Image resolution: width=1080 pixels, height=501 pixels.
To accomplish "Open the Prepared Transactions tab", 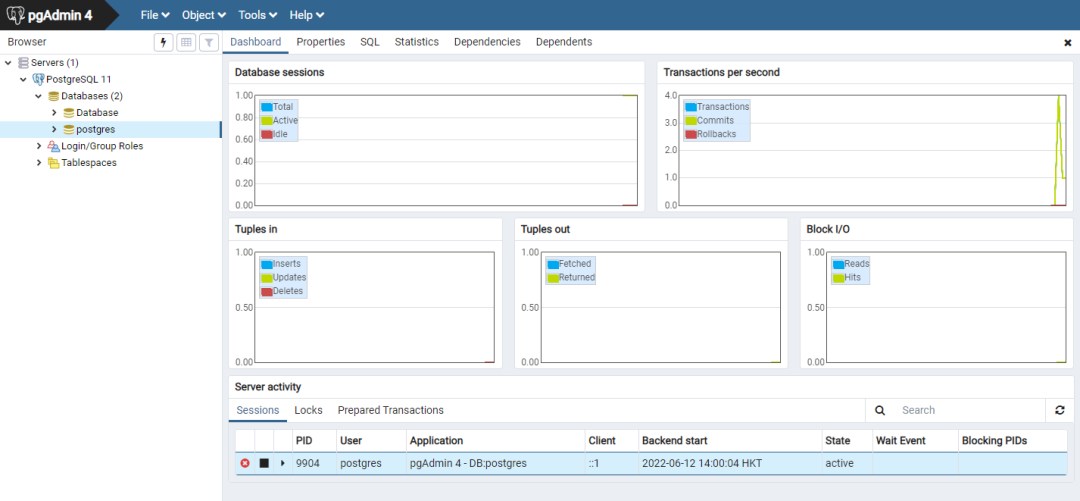I will [391, 410].
